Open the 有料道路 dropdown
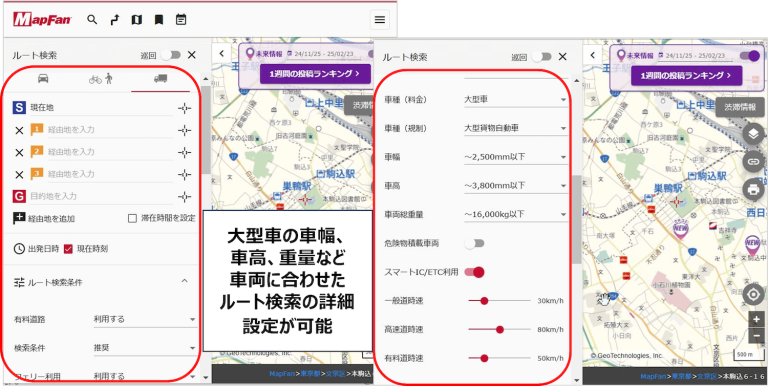 pos(145,319)
